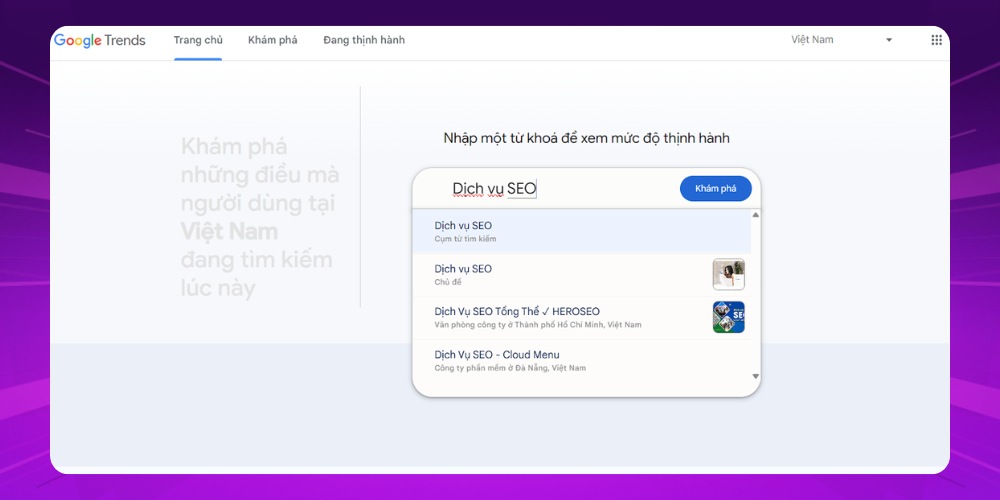Click into the Dịch vụ SEO search field
Viewport: 1000px width, 500px height.
click(548, 189)
